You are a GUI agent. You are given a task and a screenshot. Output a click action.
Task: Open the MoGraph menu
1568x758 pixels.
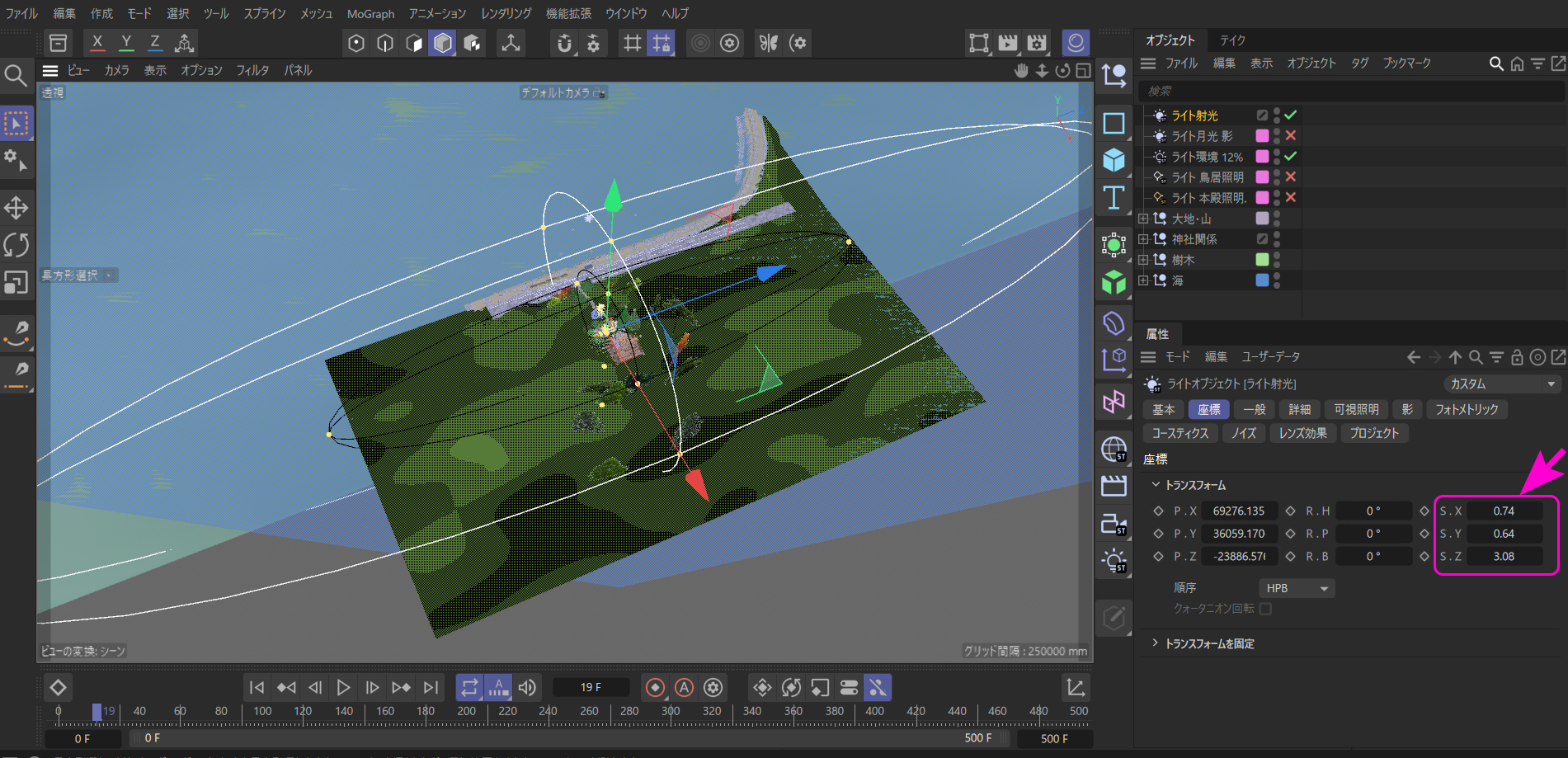pos(370,14)
